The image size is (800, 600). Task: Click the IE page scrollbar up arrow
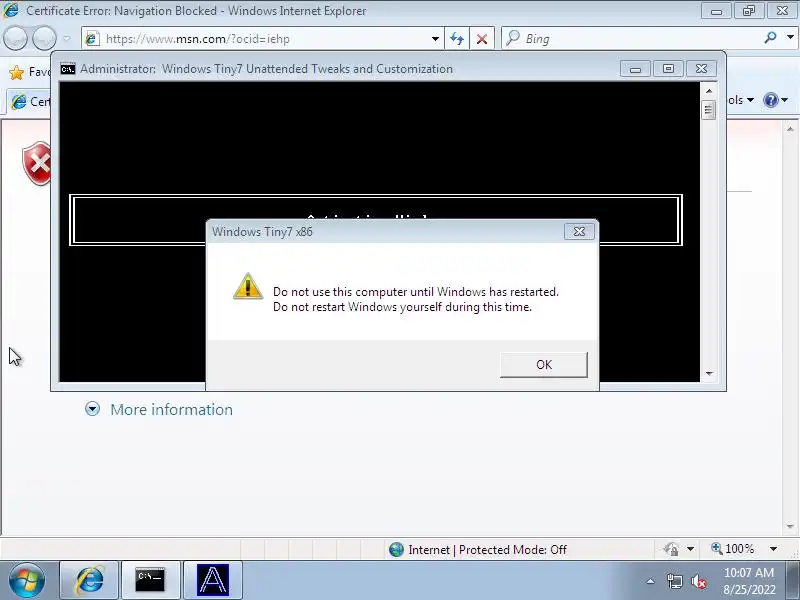(790, 129)
